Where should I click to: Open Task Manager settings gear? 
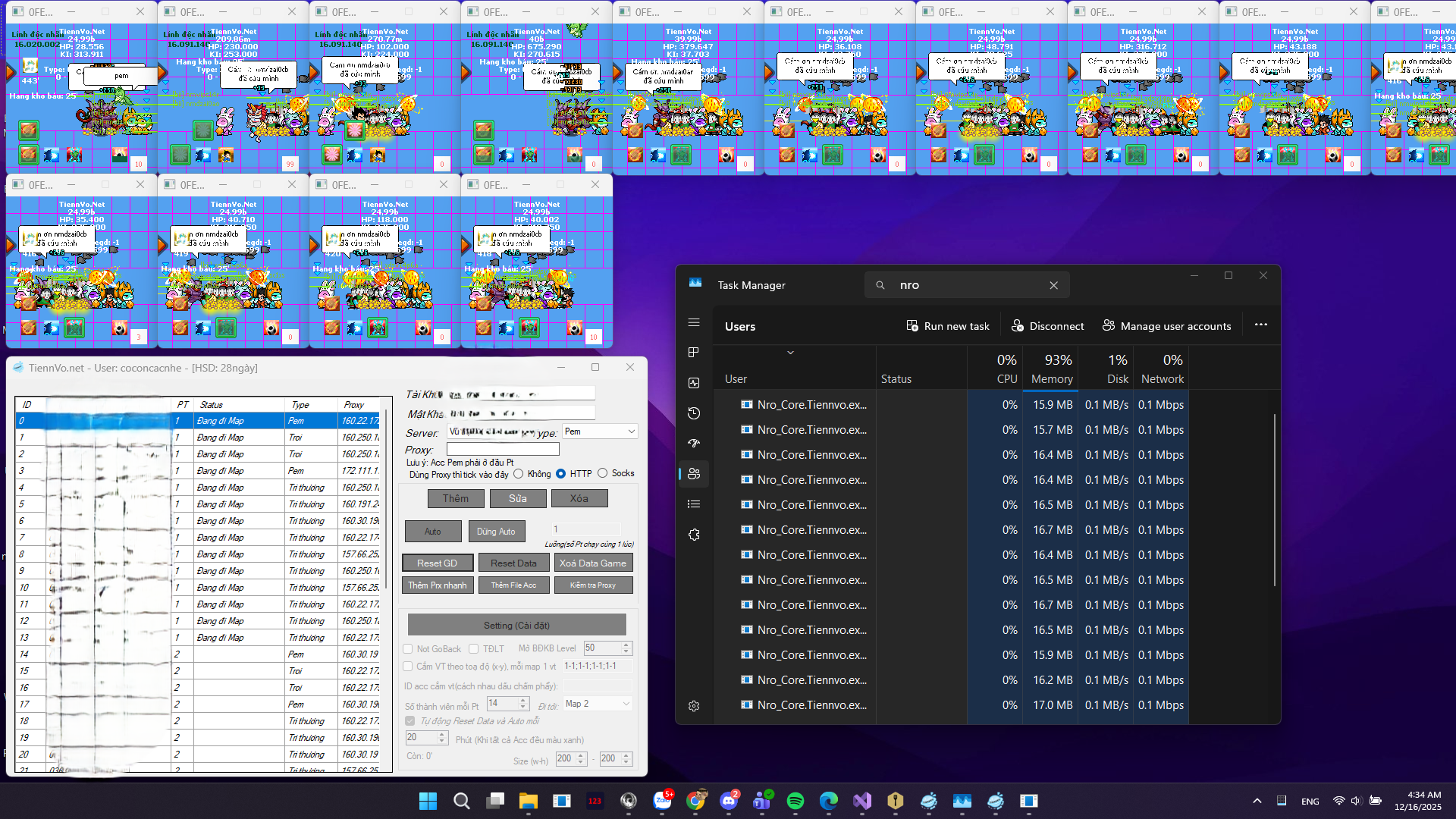point(693,706)
